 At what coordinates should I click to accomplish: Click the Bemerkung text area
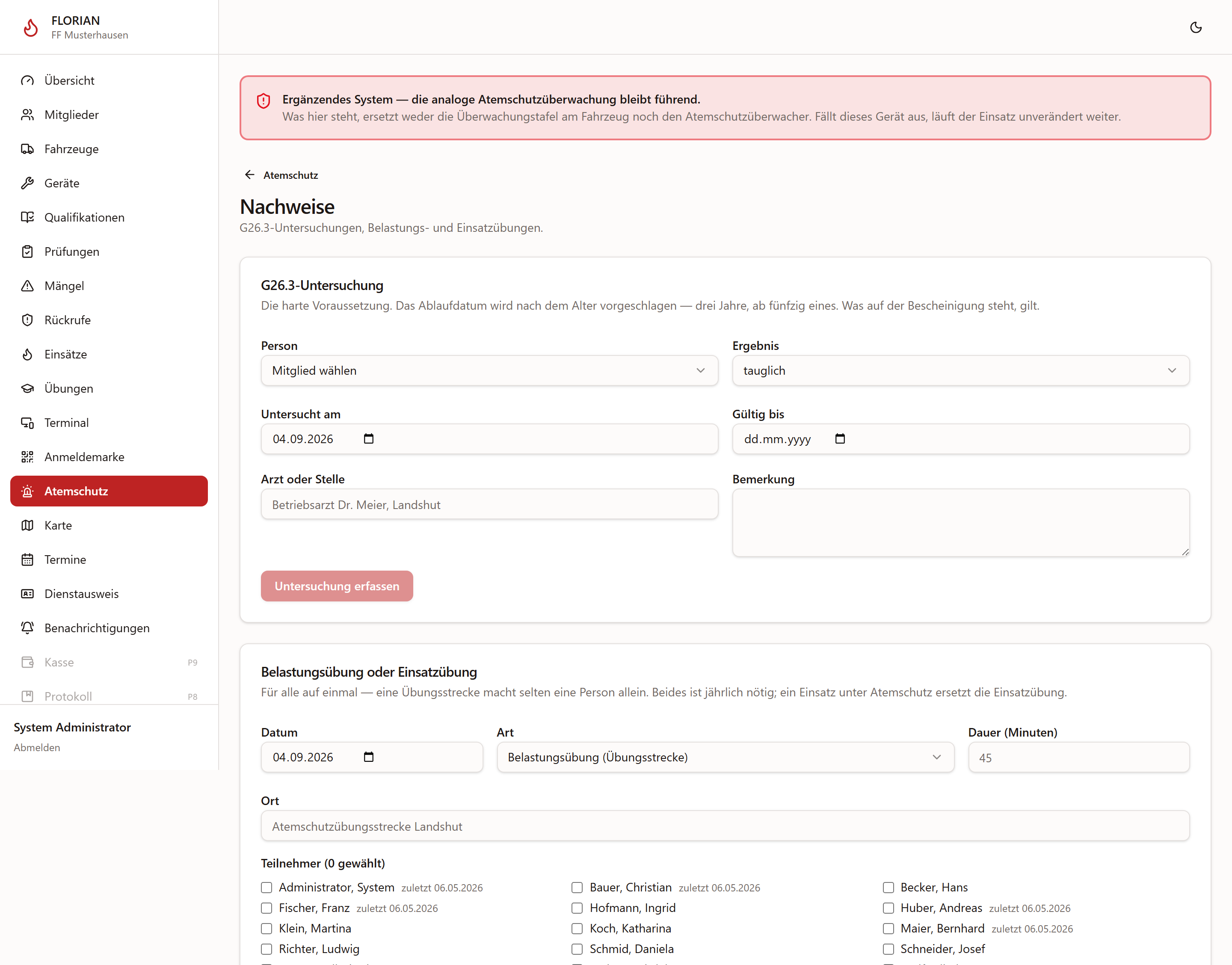(960, 522)
